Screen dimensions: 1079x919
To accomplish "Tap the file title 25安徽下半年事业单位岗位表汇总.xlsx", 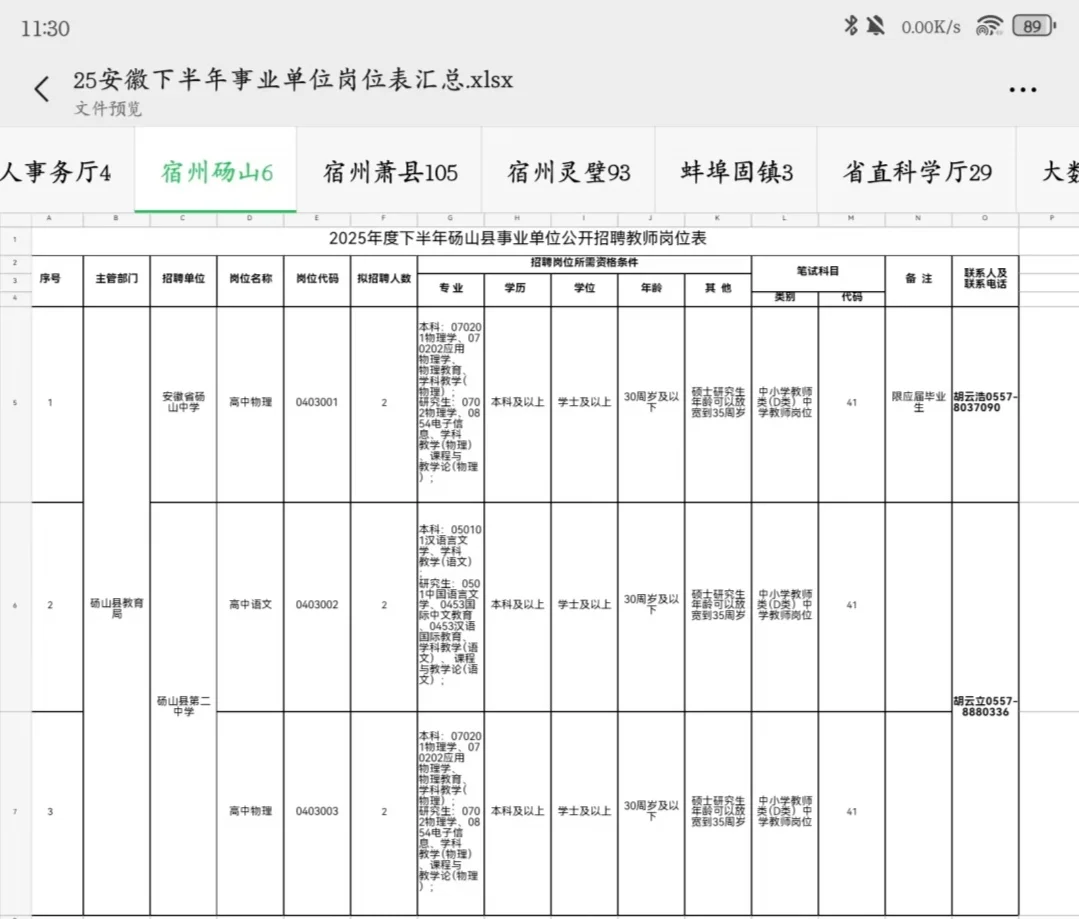I will pos(293,80).
